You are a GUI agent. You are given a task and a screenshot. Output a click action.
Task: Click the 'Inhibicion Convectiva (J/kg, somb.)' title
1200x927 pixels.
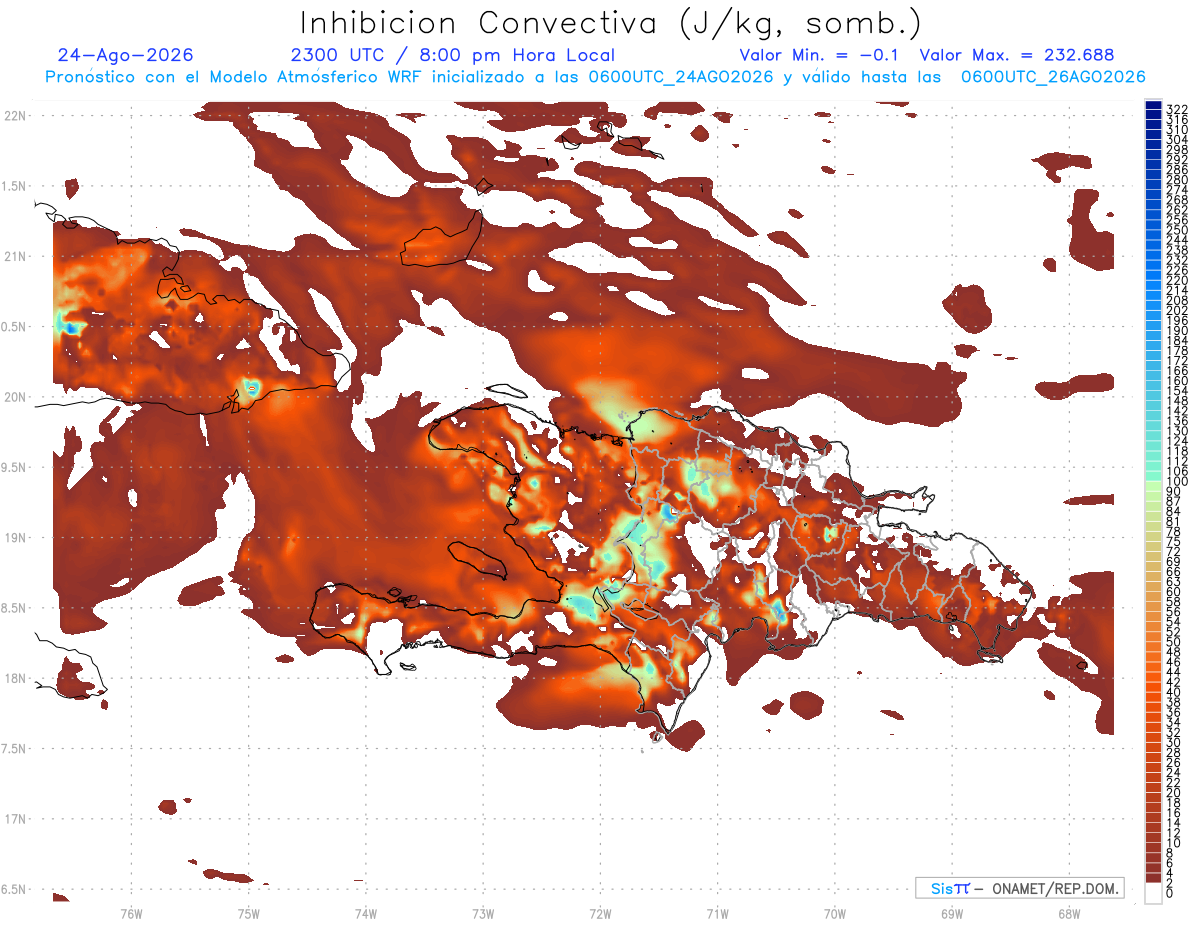click(611, 24)
